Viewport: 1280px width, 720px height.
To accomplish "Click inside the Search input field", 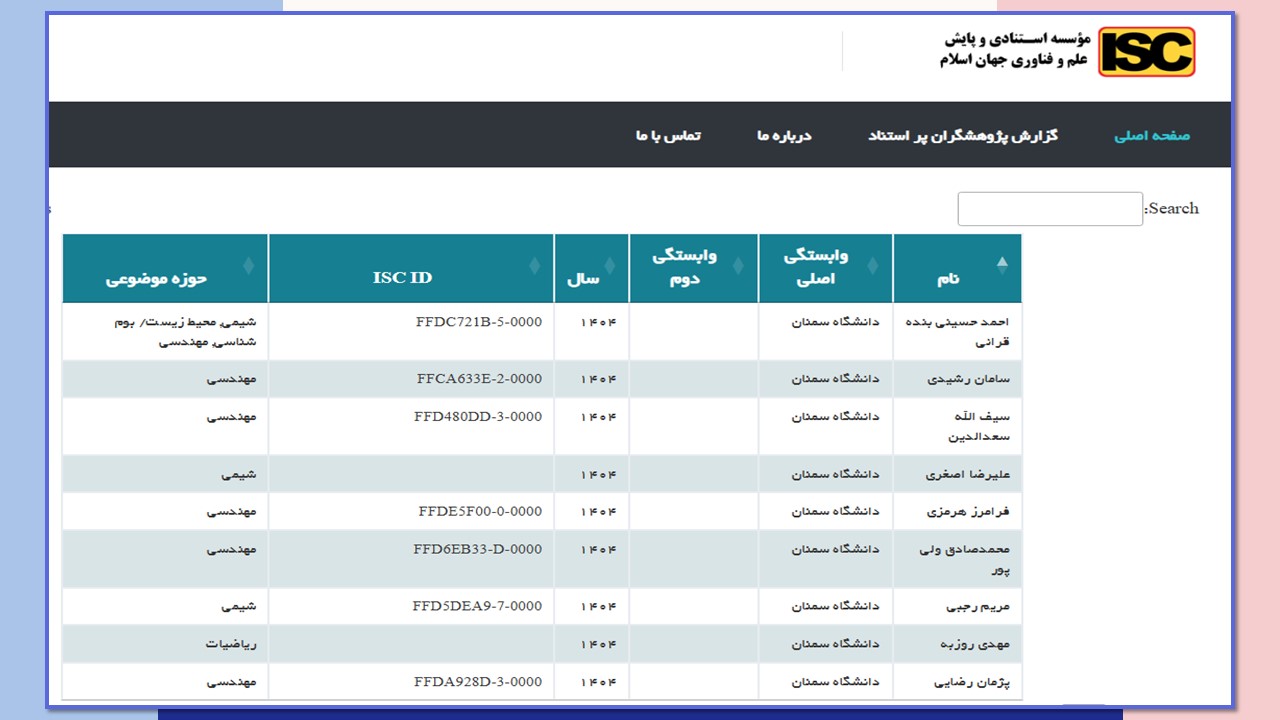I will click(x=1049, y=209).
